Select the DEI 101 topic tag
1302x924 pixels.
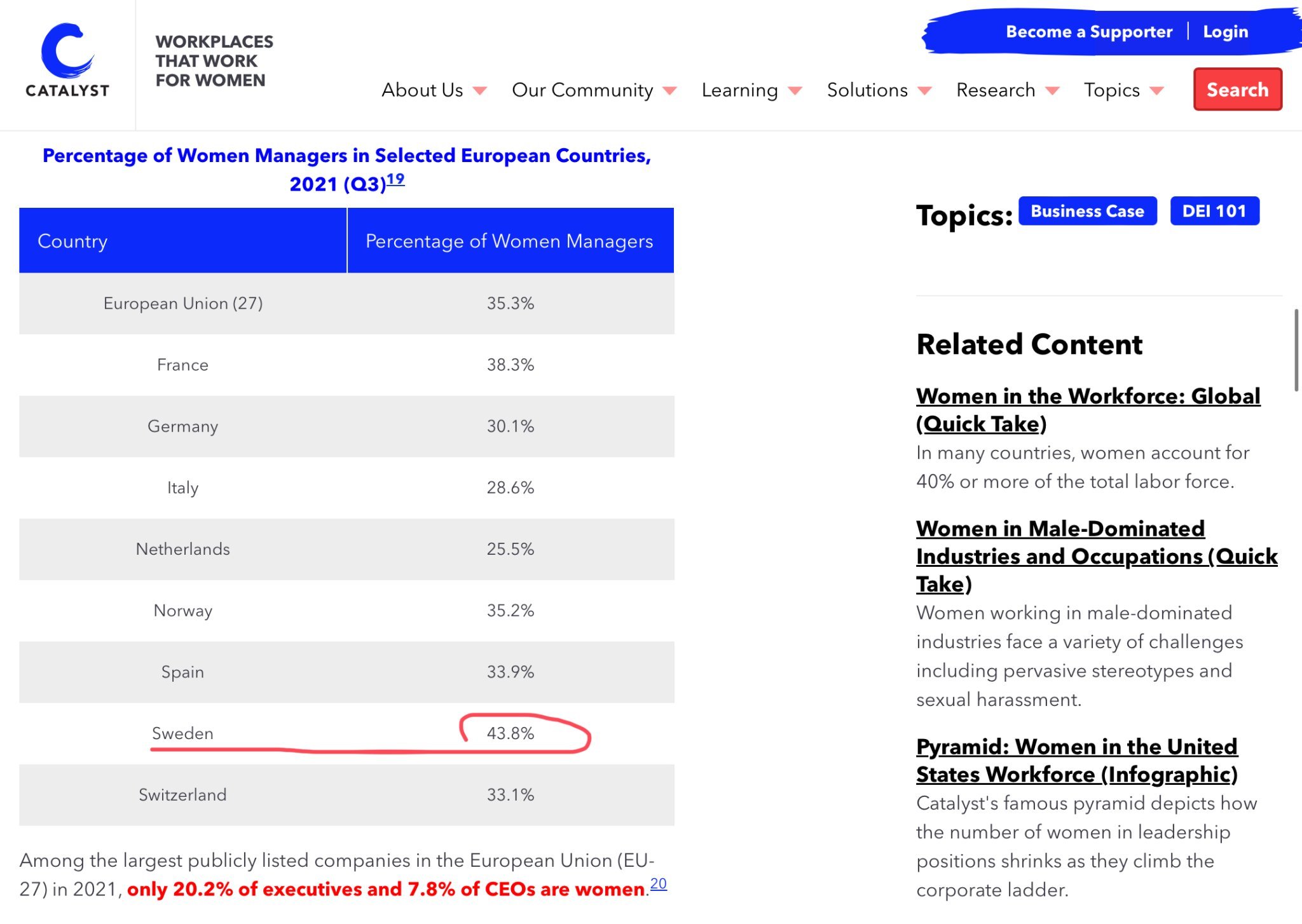point(1214,211)
